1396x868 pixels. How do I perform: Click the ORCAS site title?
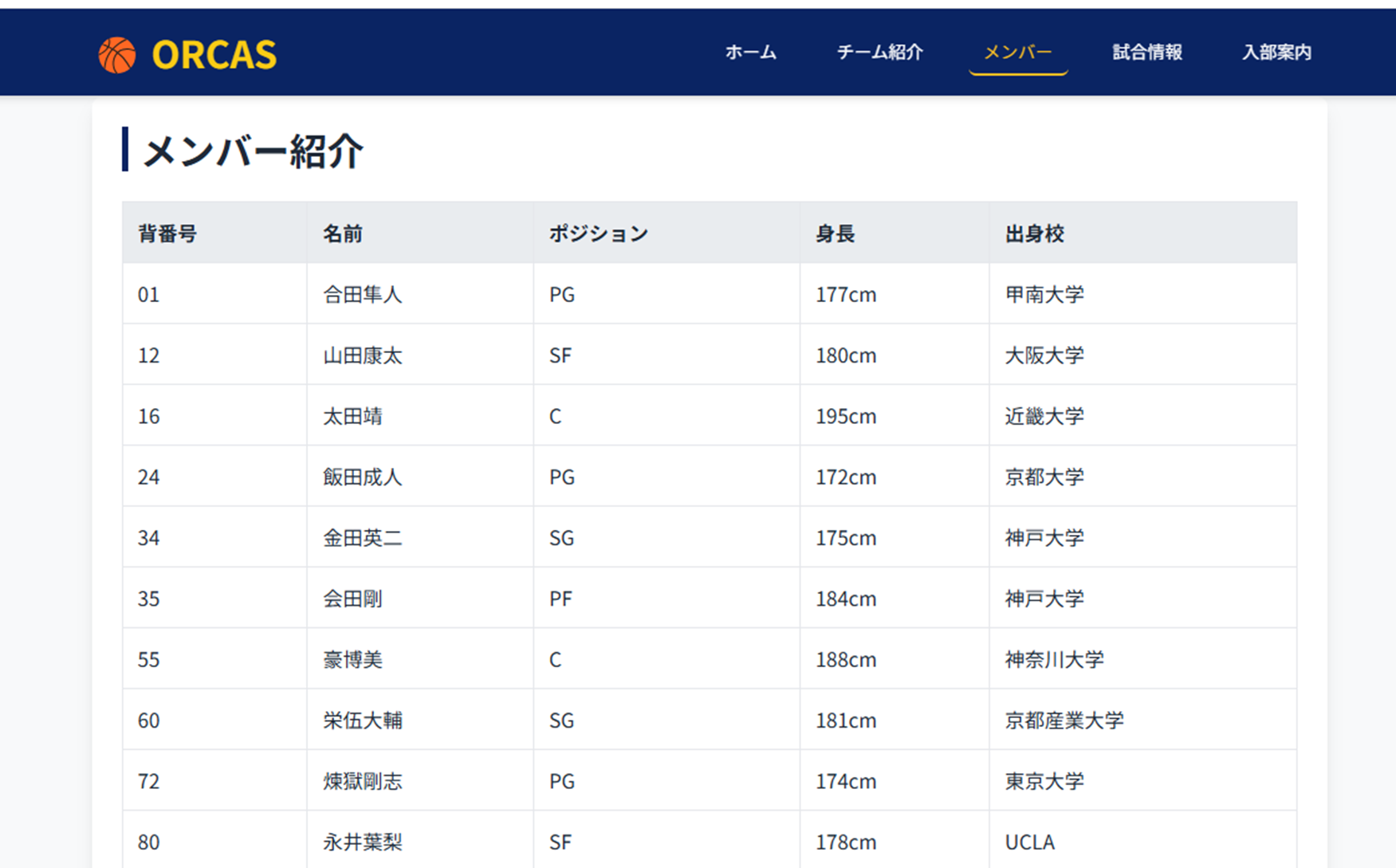pos(214,55)
